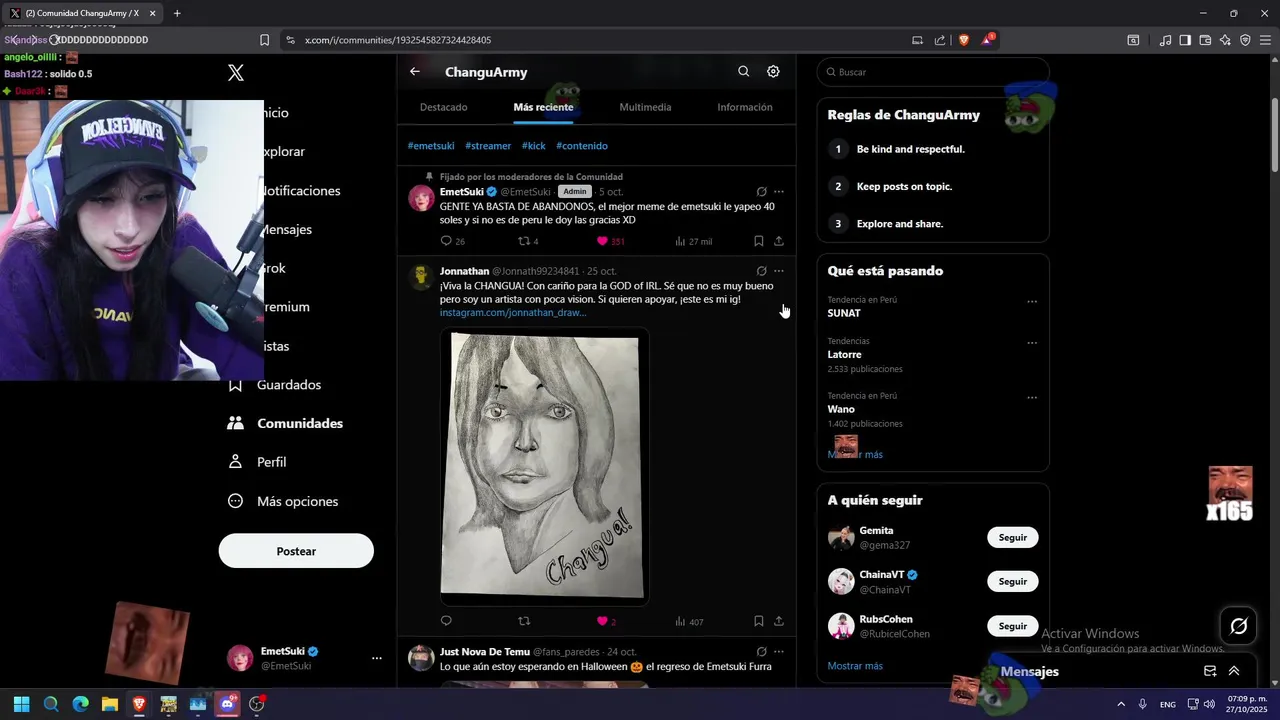Open the Changua pencil drawing image
Viewport: 1280px width, 720px height.
[x=544, y=466]
